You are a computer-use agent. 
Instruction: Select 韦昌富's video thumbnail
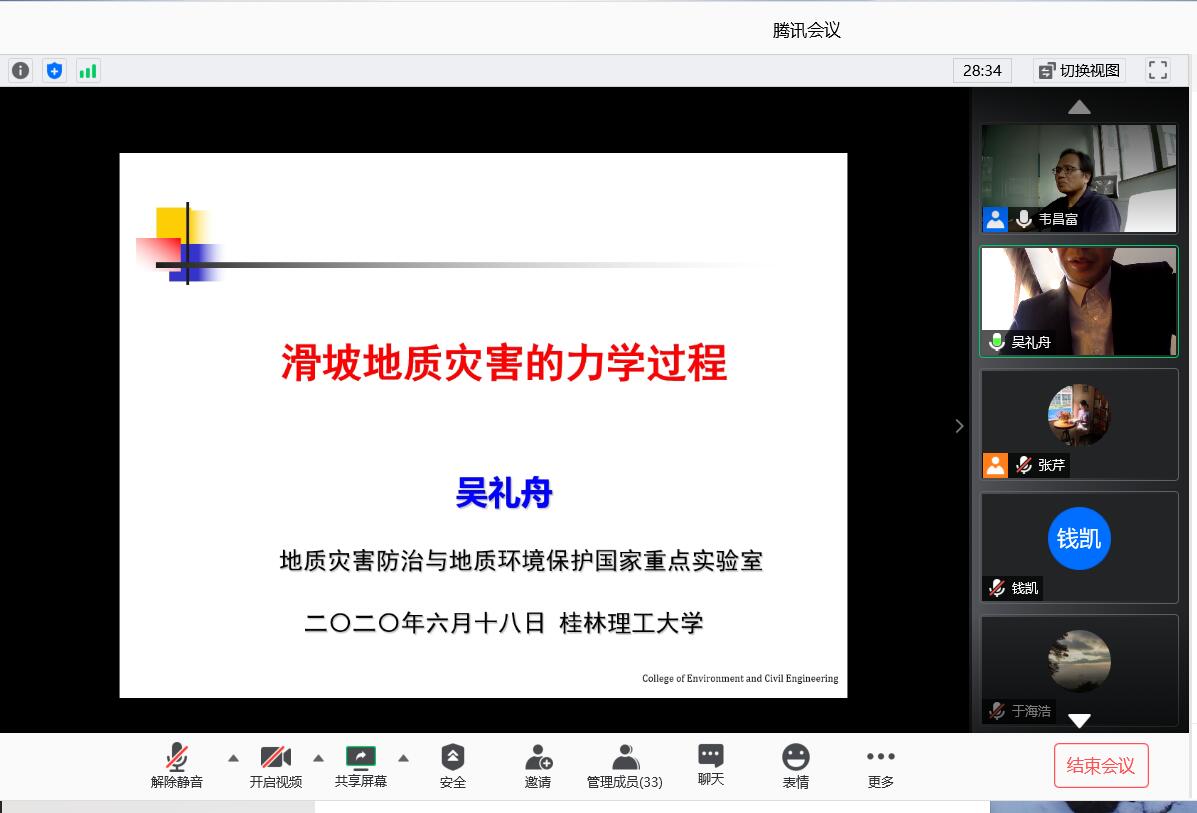pos(1079,178)
